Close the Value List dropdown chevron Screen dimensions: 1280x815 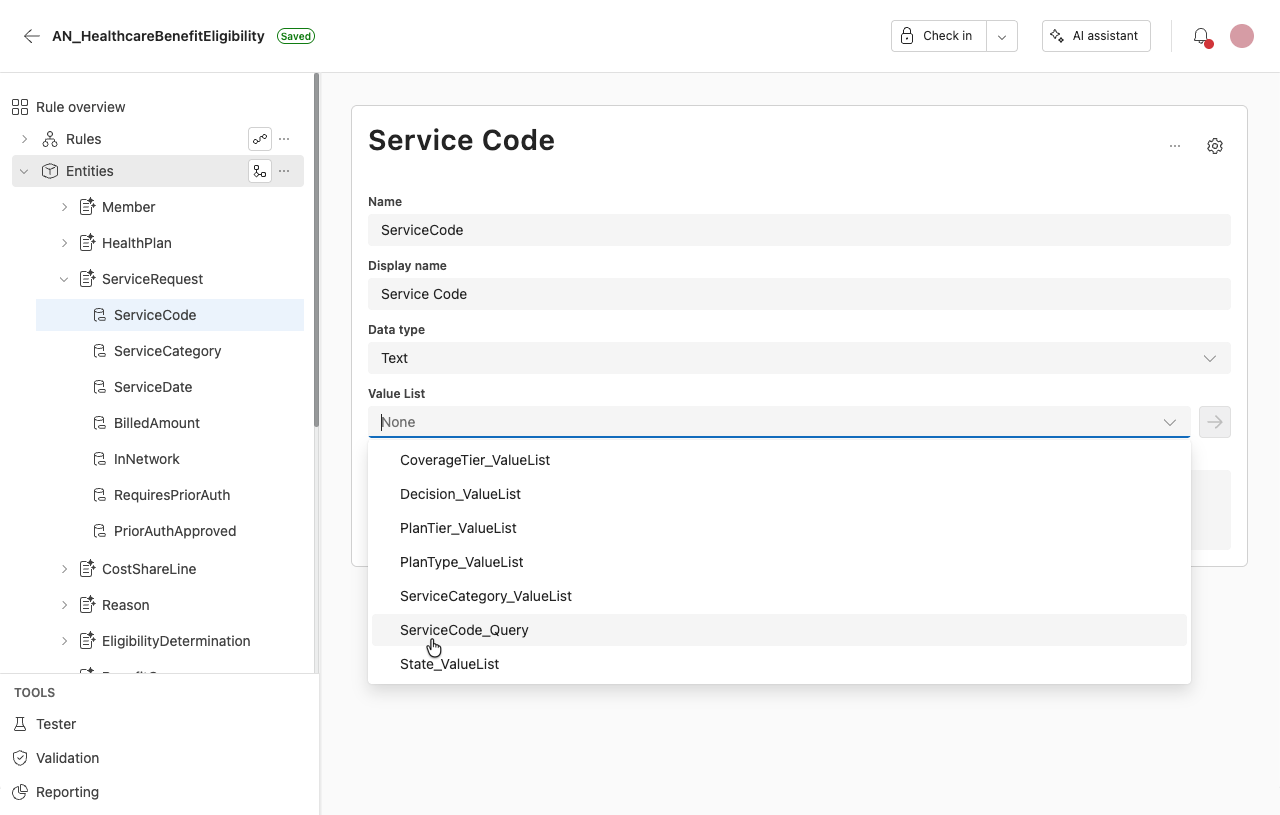click(1170, 422)
